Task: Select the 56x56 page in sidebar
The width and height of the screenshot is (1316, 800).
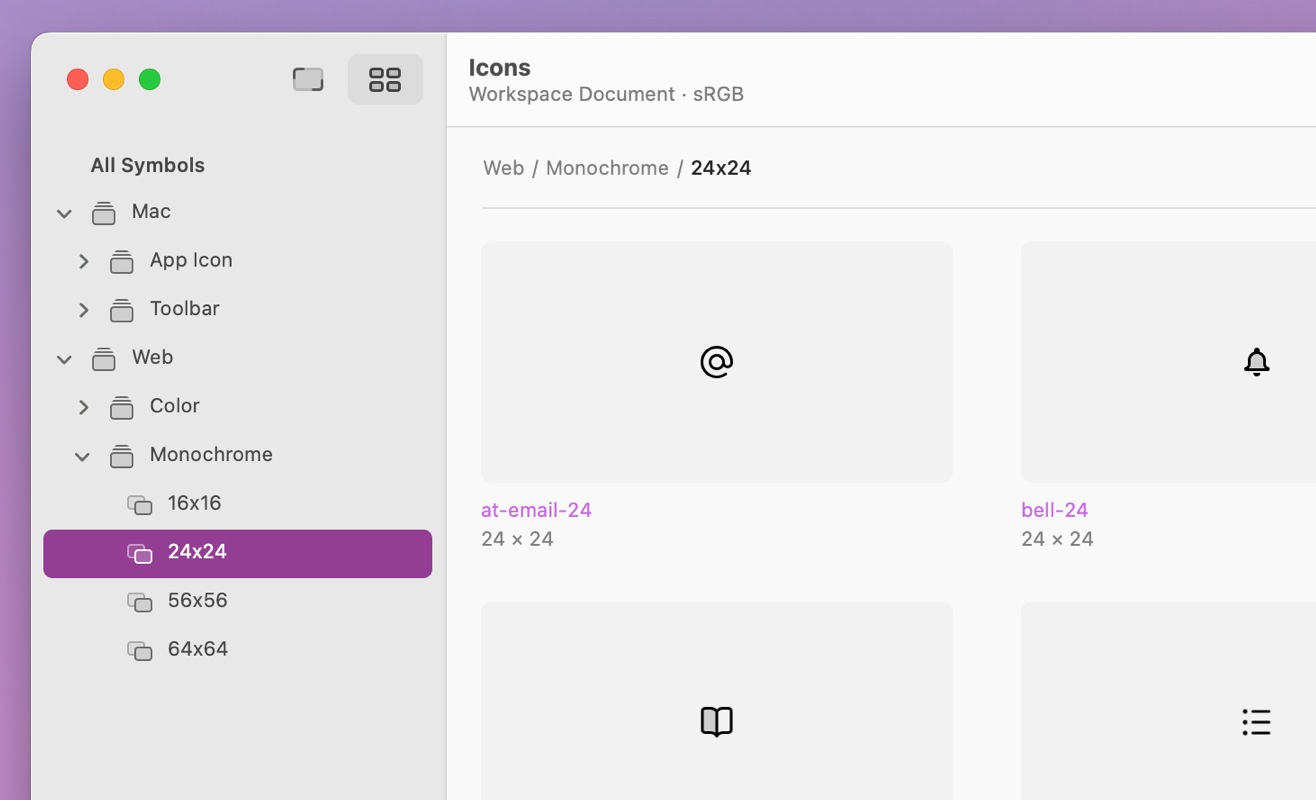Action: click(x=197, y=600)
